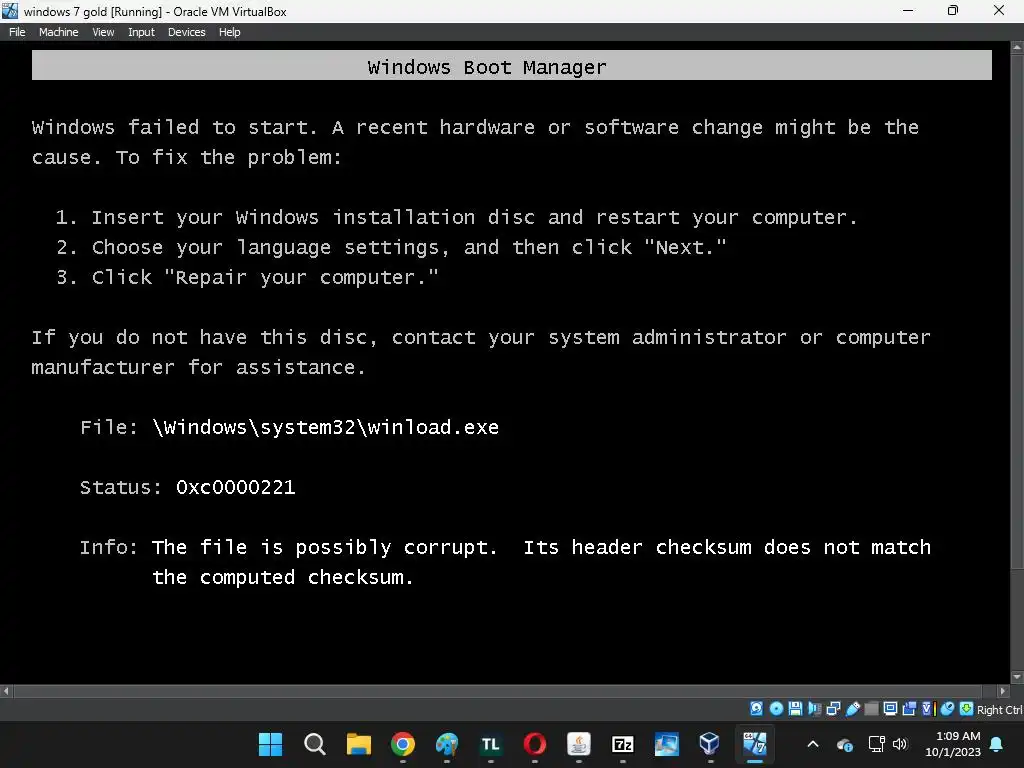The height and width of the screenshot is (768, 1024).
Task: Restore down the VirtualBox window
Action: pyautogui.click(x=953, y=10)
